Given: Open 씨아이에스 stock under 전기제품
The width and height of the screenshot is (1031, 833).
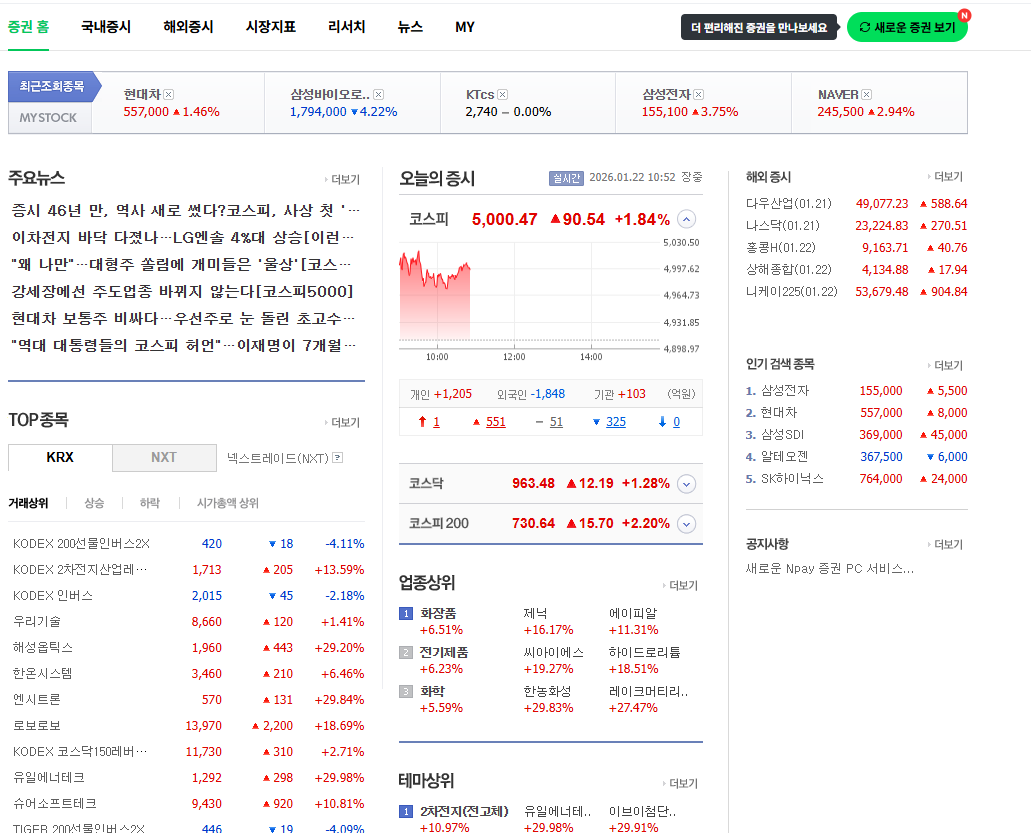Looking at the screenshot, I should pos(554,652).
